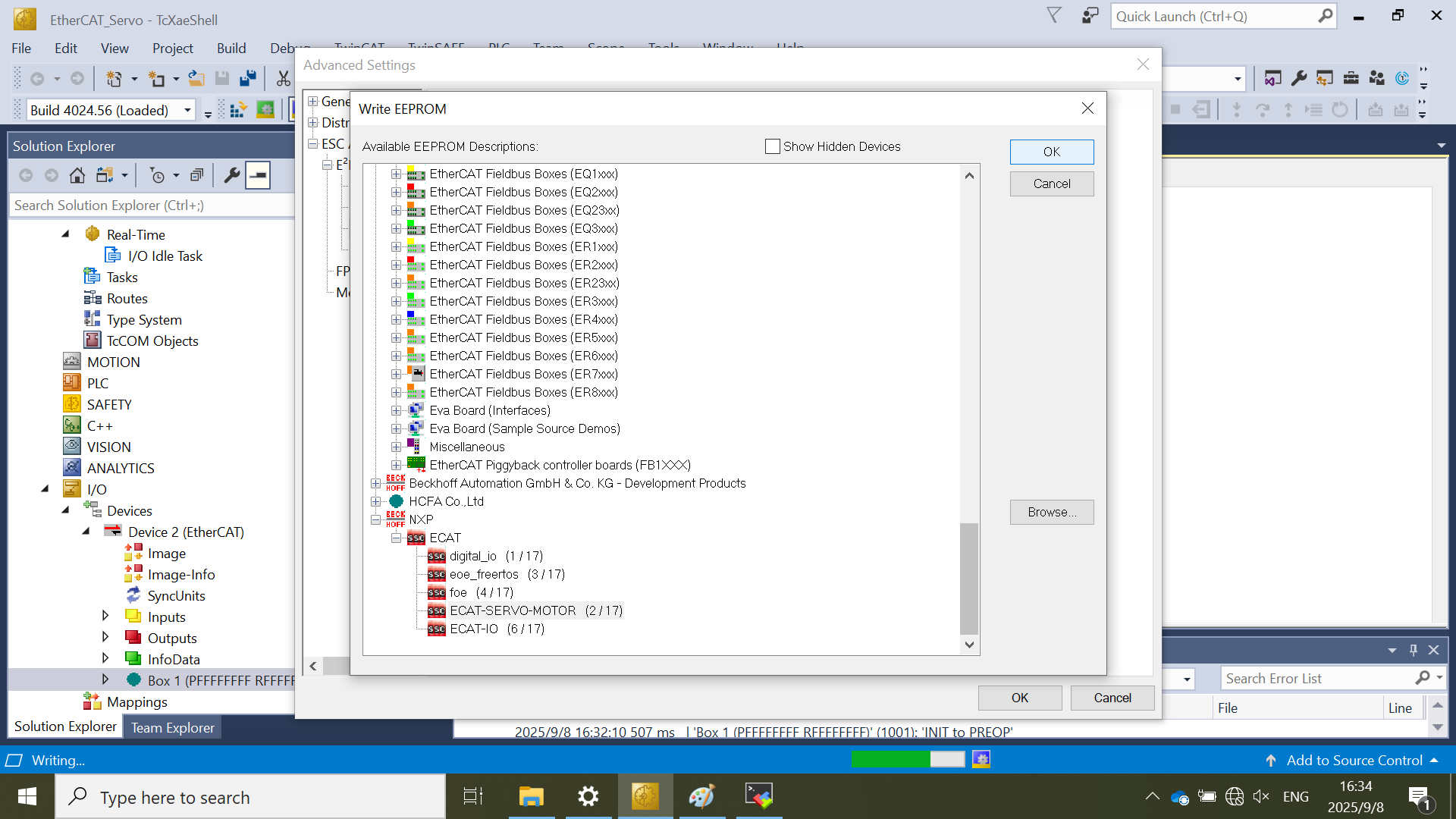Select the ECAT-SERVO-MOTOR EEPROM description

pos(513,610)
